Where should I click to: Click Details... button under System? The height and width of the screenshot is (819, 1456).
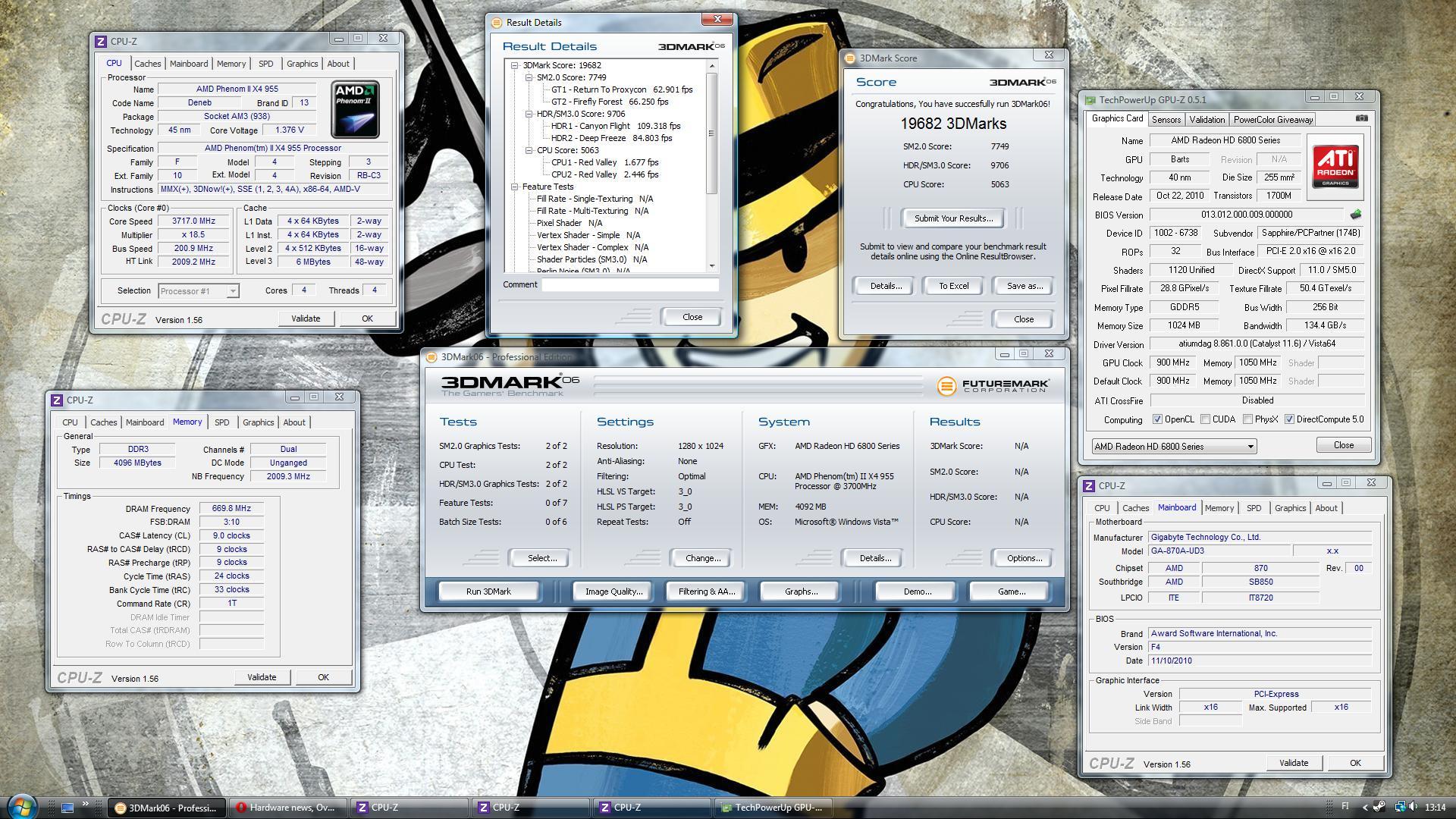(874, 558)
